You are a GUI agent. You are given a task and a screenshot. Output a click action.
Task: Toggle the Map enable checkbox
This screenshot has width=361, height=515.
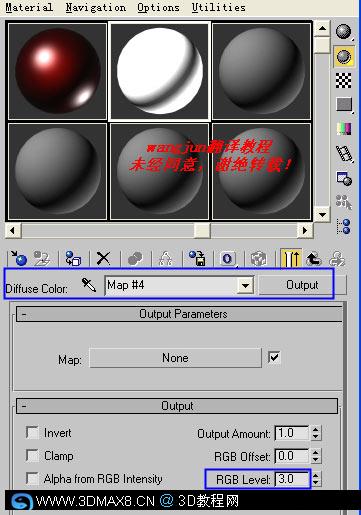pos(274,358)
